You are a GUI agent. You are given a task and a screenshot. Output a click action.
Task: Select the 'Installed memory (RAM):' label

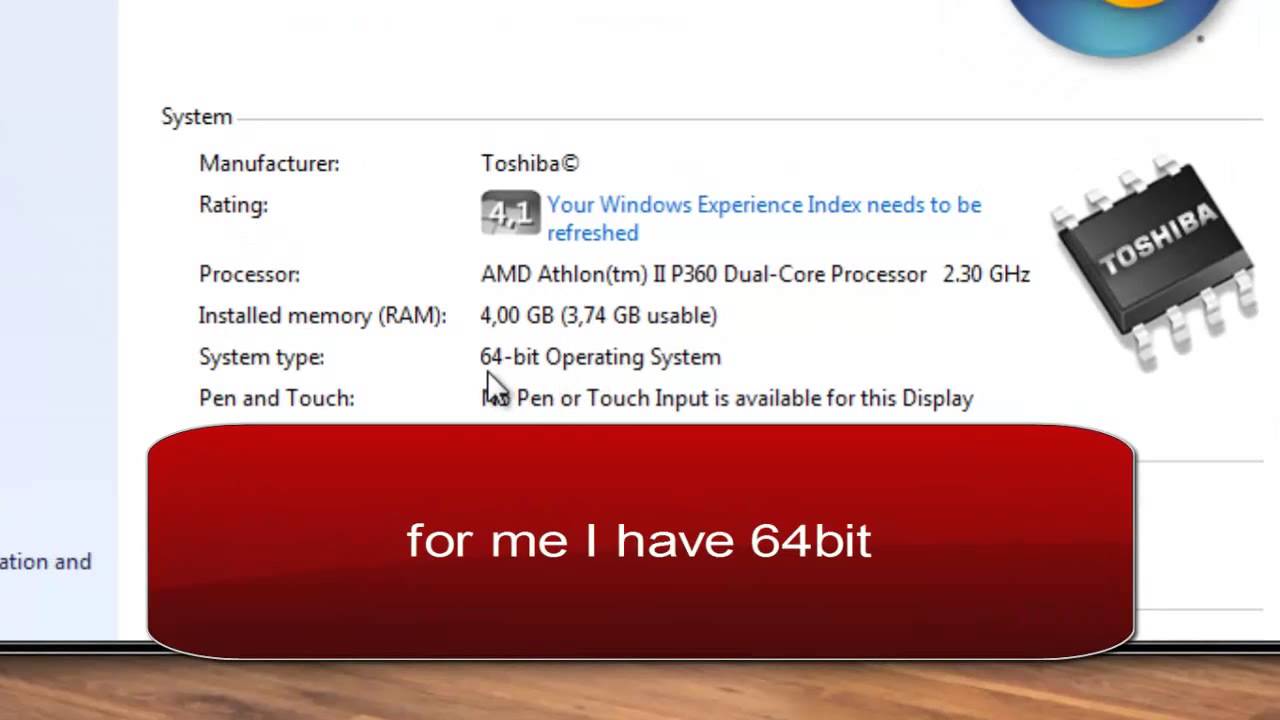point(322,316)
